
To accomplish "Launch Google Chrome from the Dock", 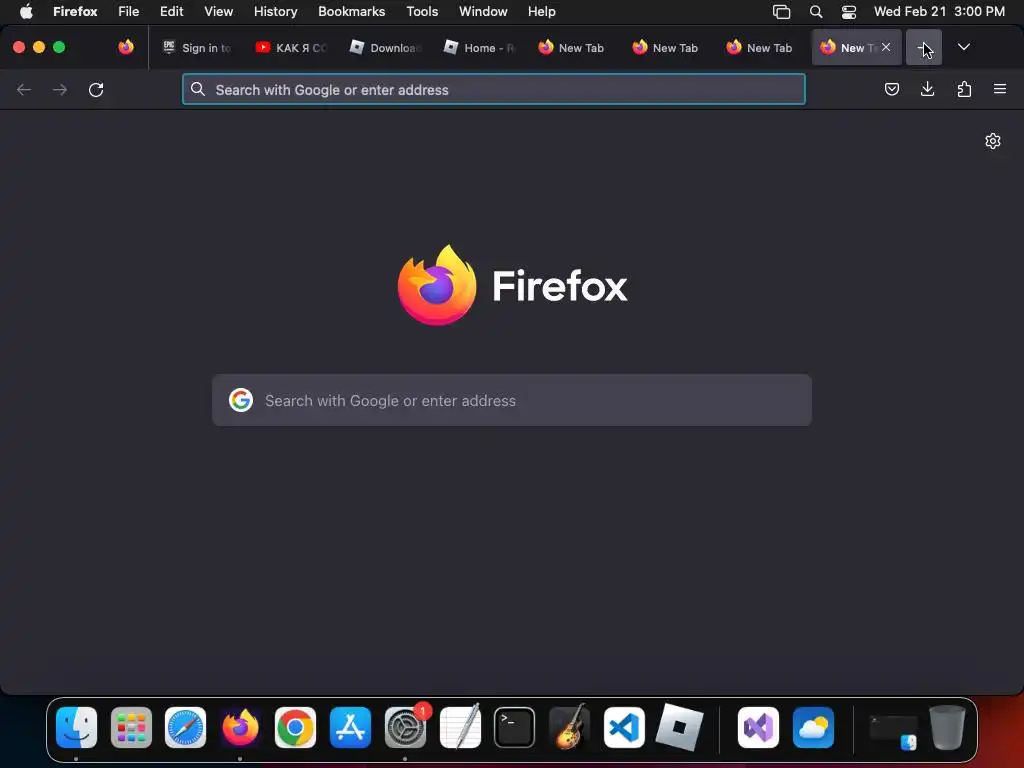I will tap(295, 728).
